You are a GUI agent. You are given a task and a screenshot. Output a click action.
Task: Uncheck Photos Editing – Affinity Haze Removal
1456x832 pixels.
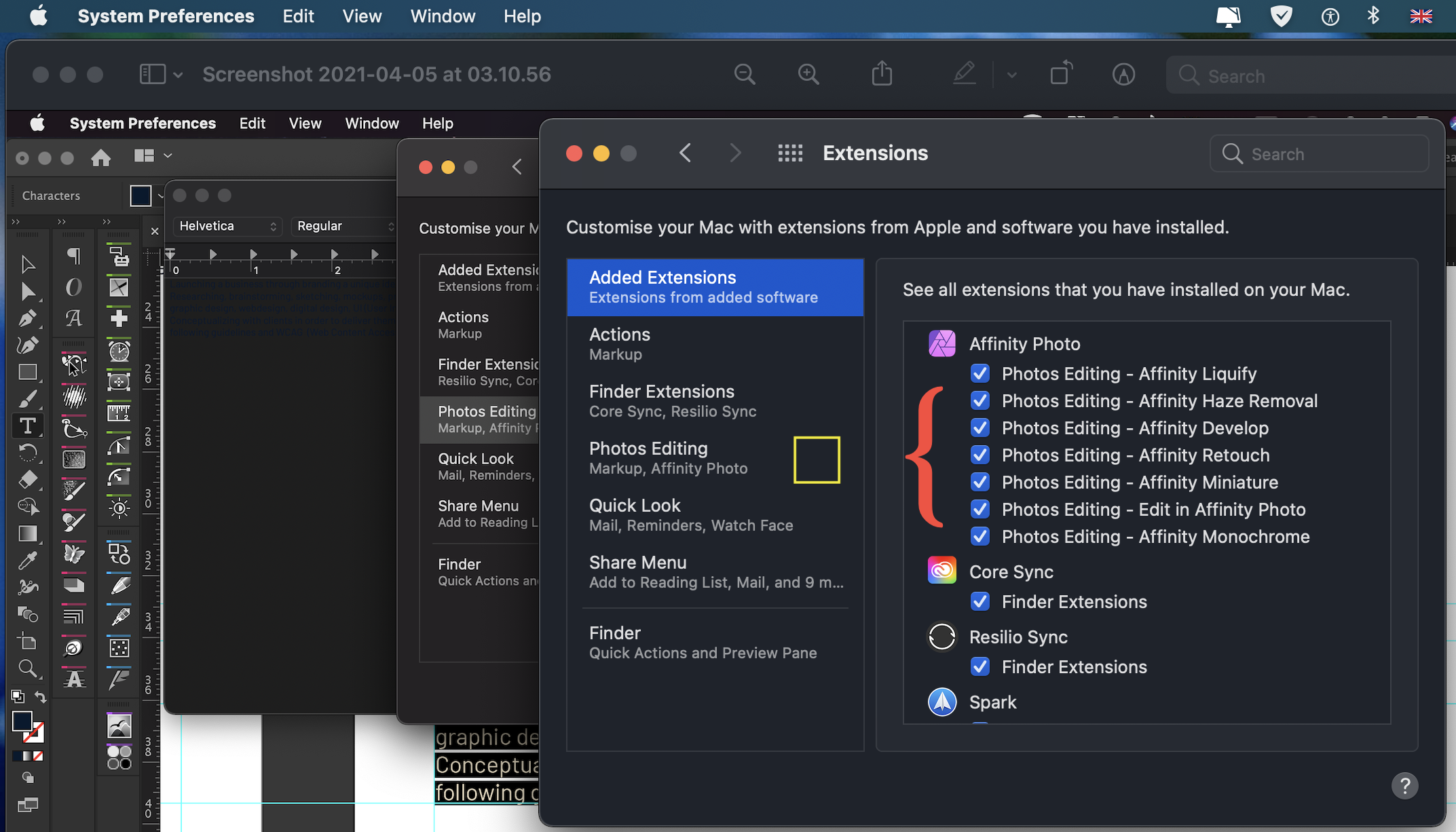point(979,400)
